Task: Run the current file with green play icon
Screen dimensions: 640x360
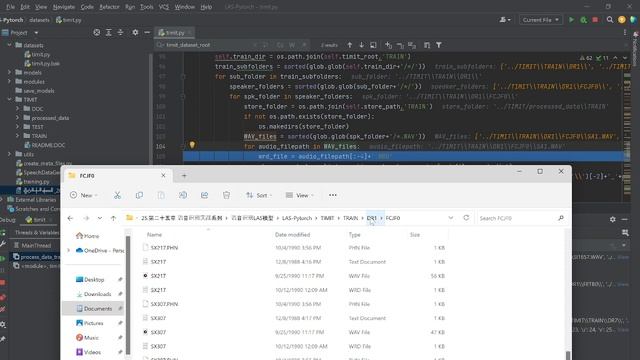Action: tap(571, 20)
